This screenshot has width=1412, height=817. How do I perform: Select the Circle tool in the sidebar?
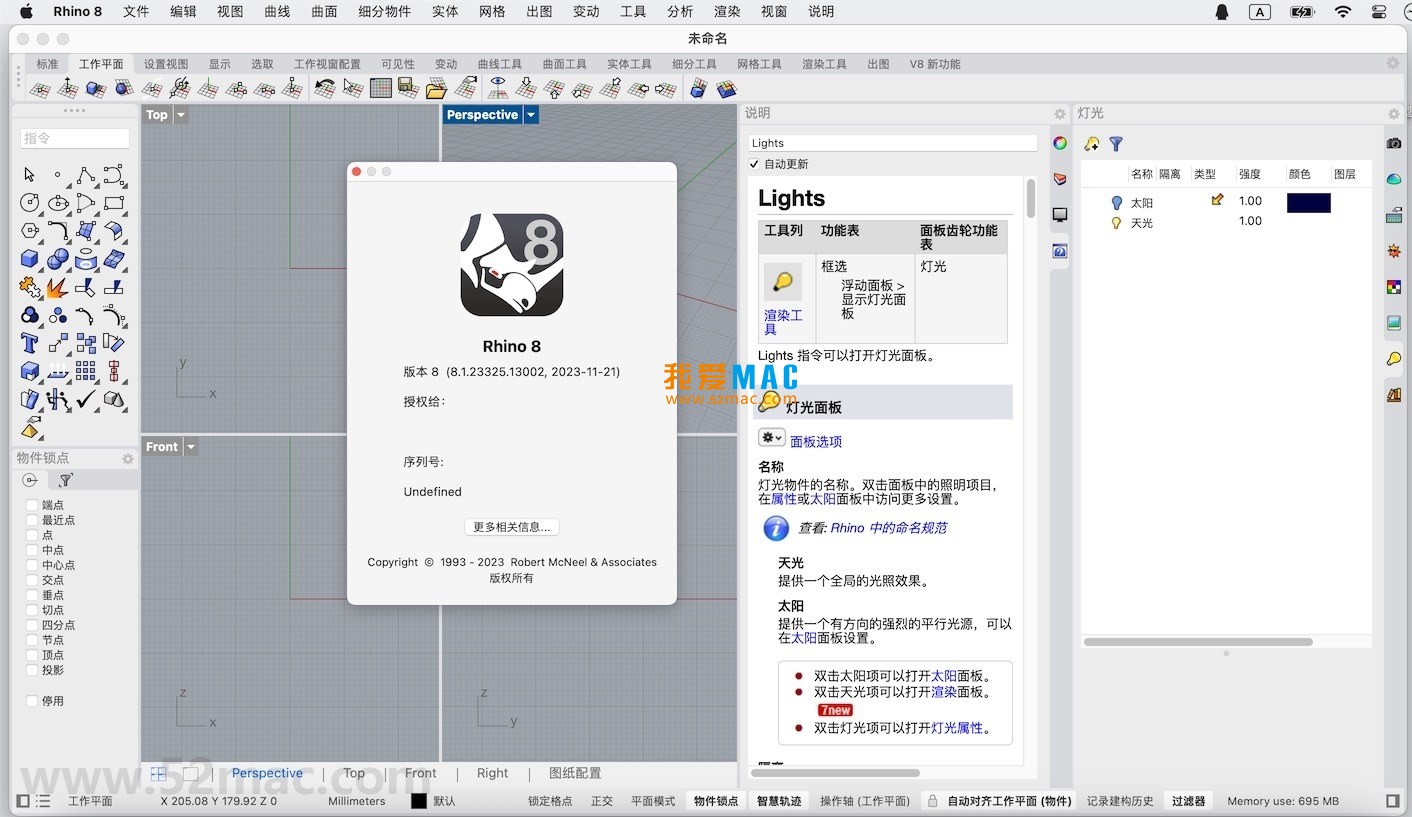[x=28, y=202]
